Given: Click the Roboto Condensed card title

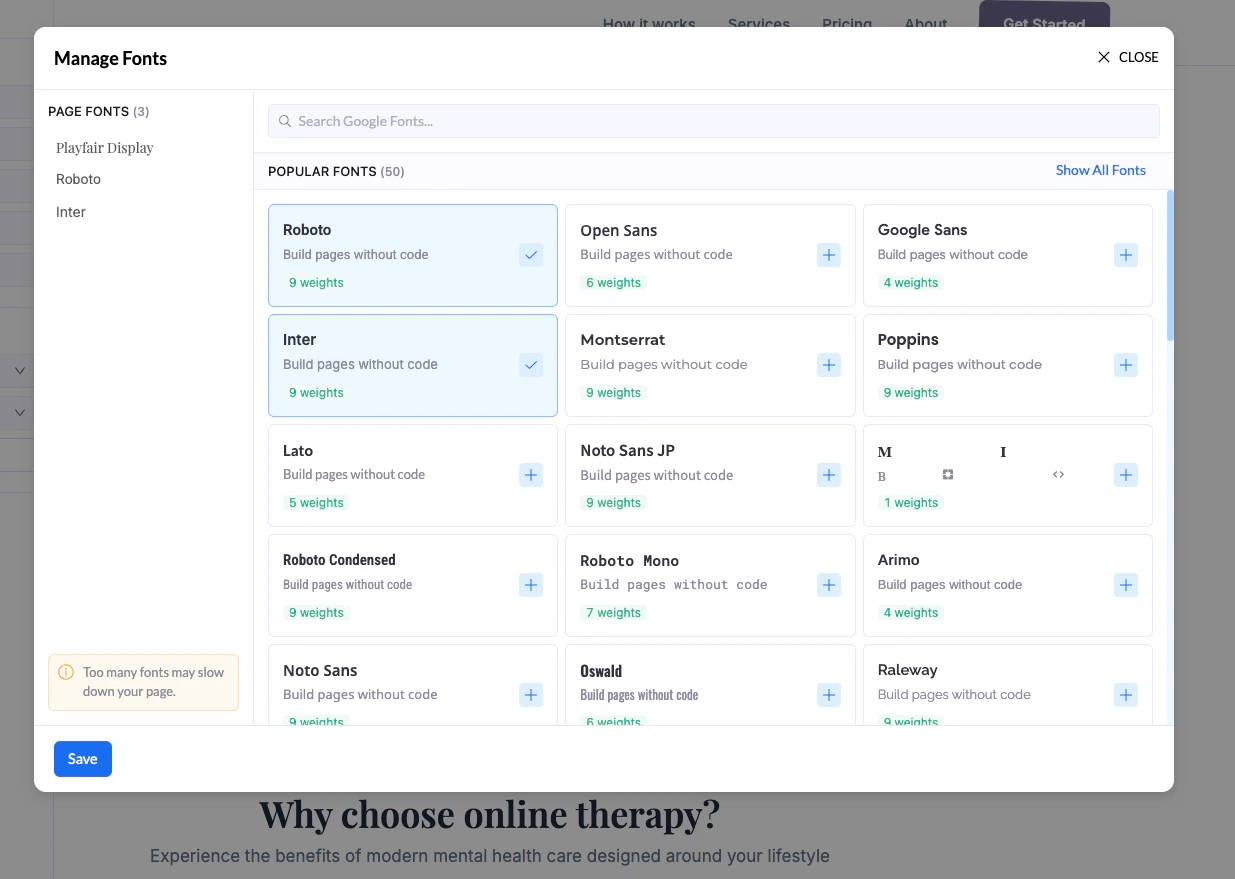Looking at the screenshot, I should click(339, 560).
